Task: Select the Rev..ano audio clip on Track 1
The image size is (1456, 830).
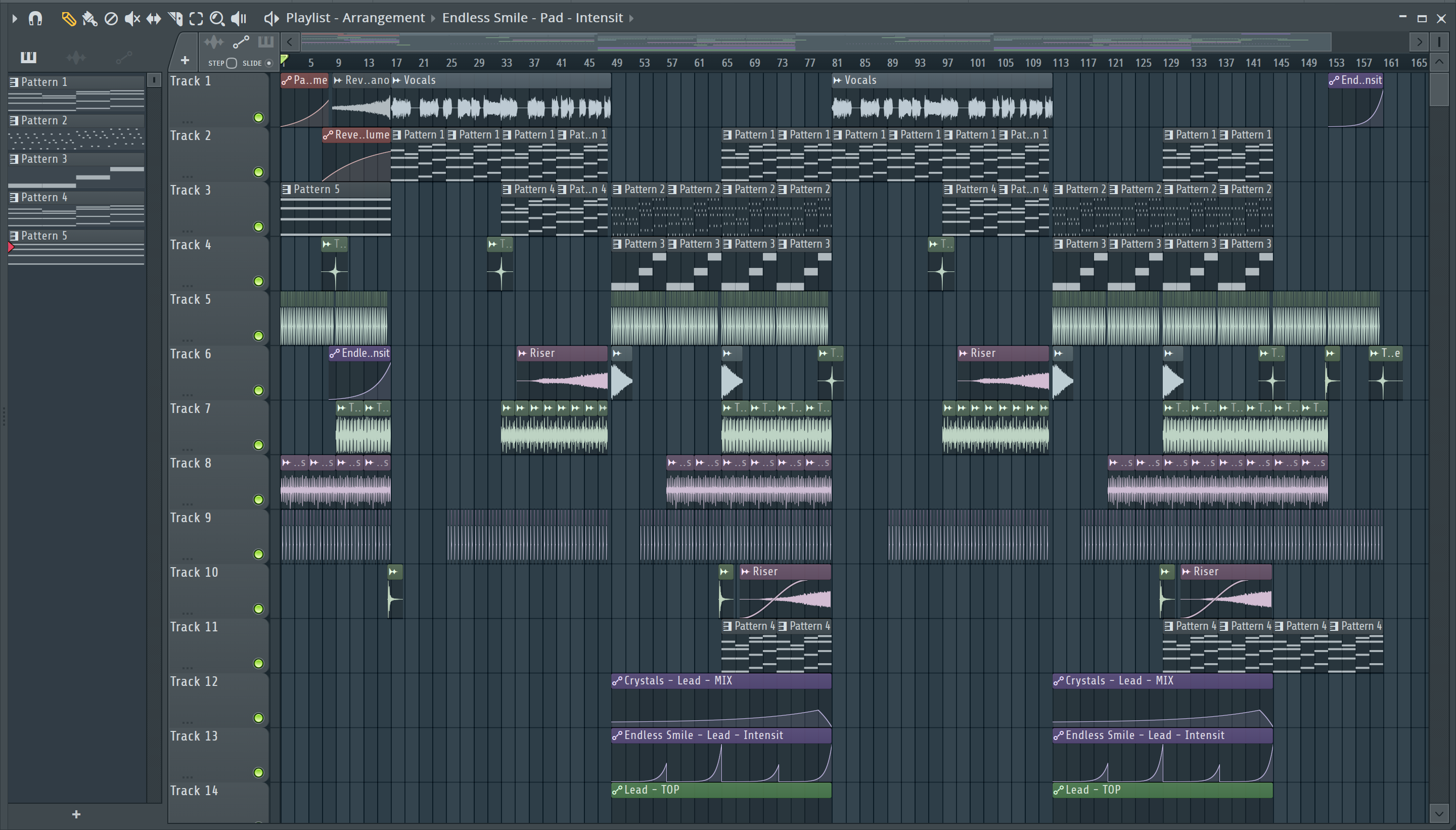Action: [361, 100]
